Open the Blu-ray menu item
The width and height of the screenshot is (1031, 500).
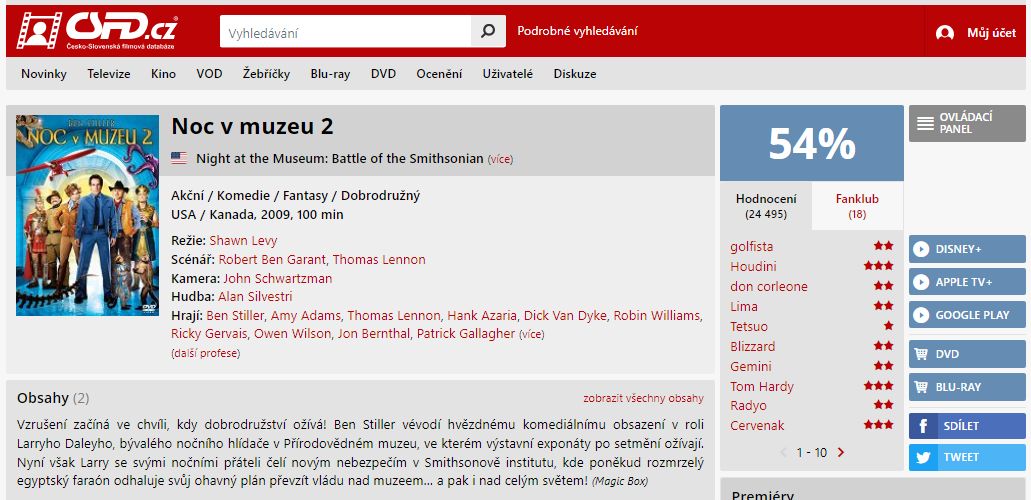[330, 74]
